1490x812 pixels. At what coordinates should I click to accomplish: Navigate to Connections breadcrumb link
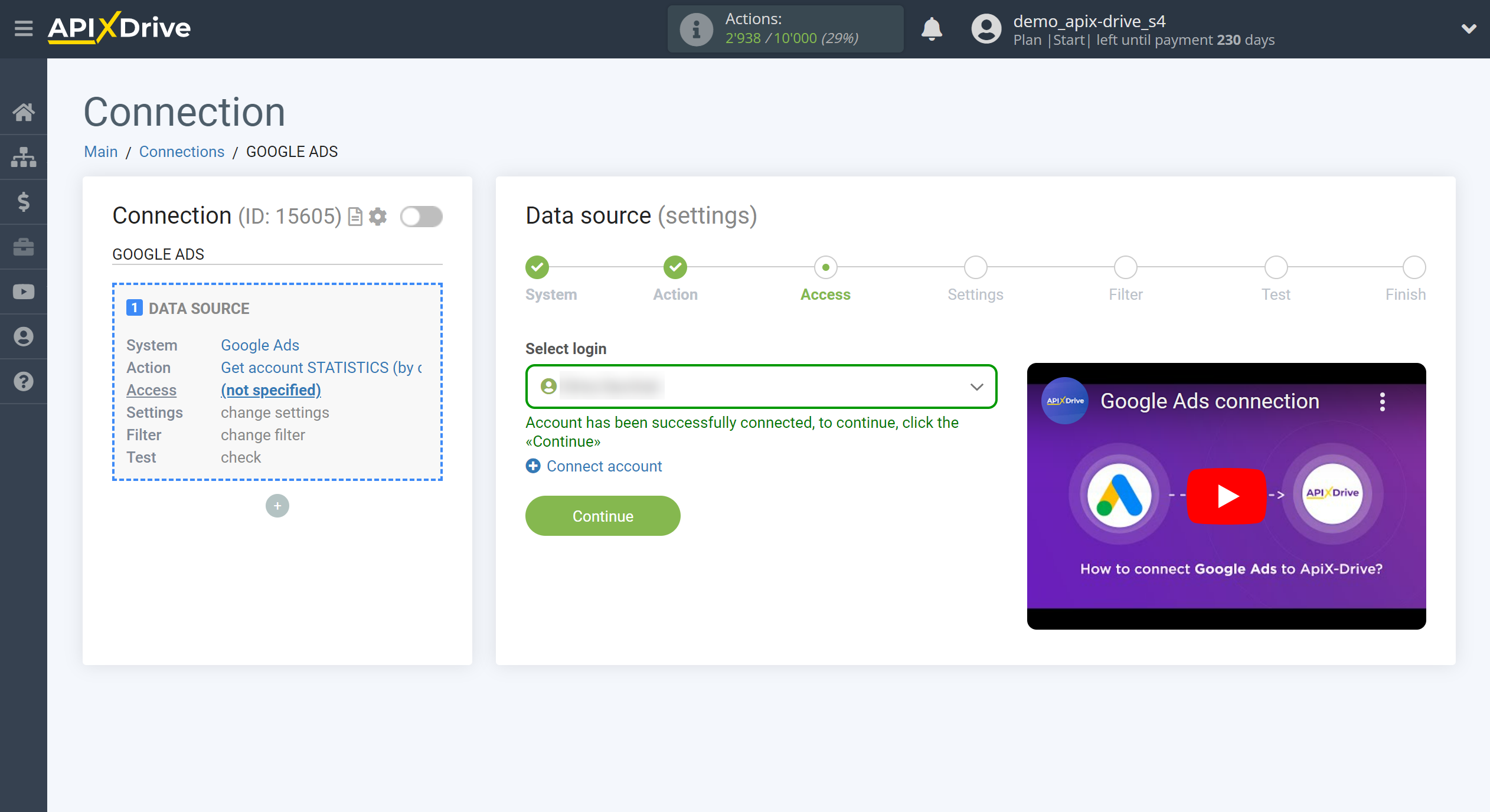tap(181, 152)
